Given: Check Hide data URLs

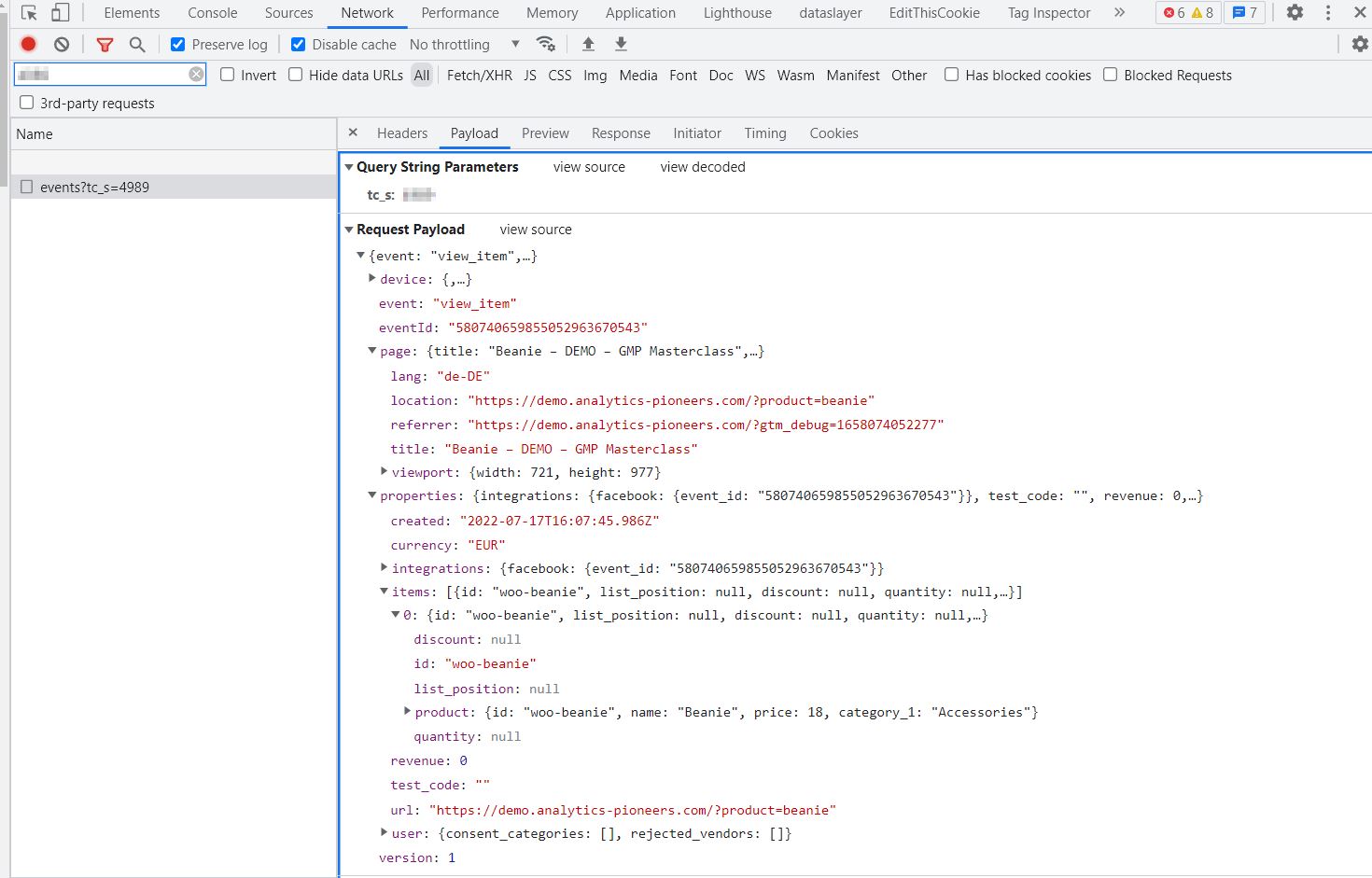Looking at the screenshot, I should 295,75.
